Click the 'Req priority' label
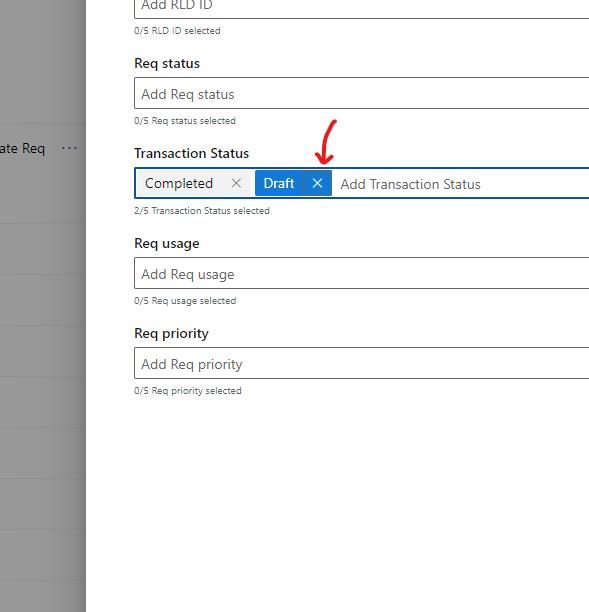Screen dimensions: 589x612 pyautogui.click(x=171, y=334)
